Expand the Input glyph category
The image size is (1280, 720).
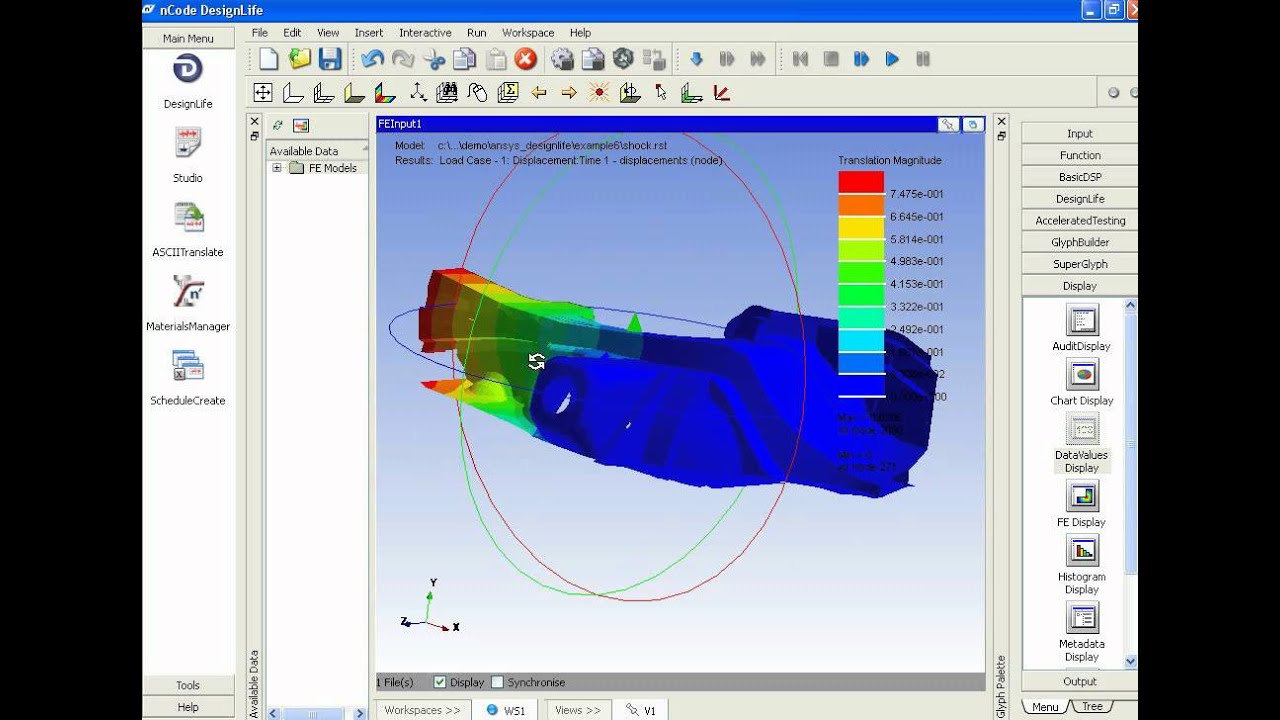click(x=1079, y=133)
